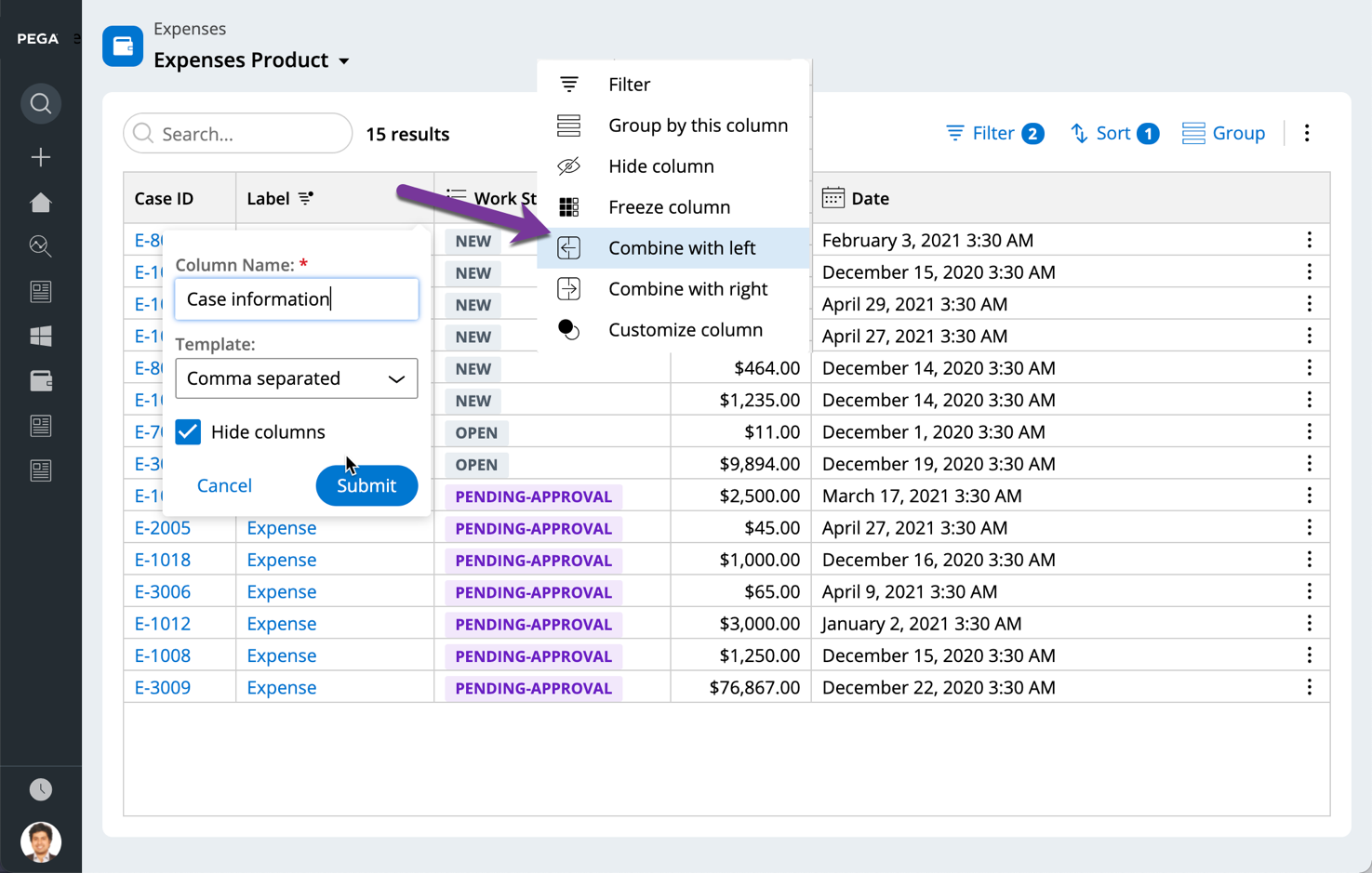The image size is (1372, 873).
Task: Click the Expenses Product app icon
Action: (123, 46)
